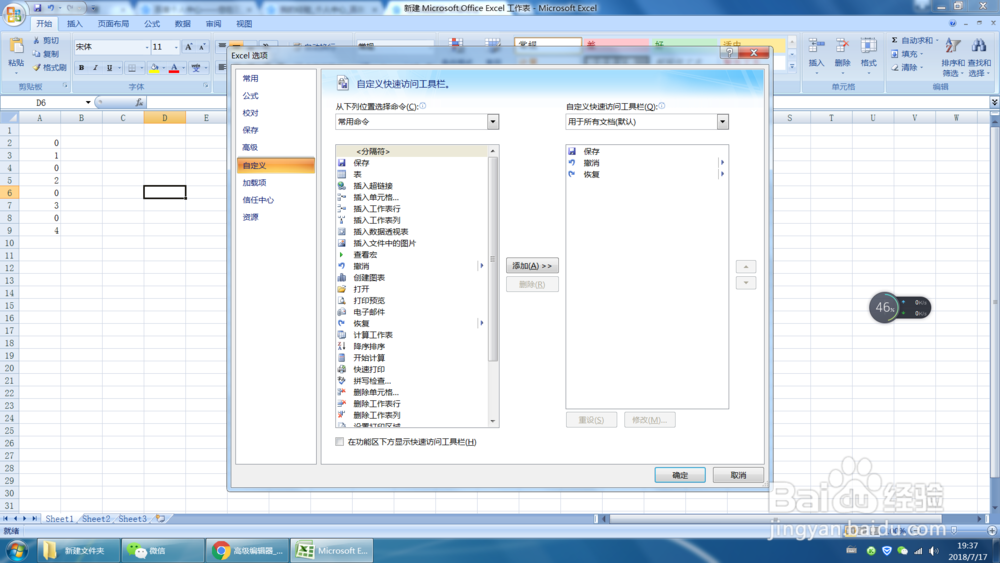Switch to the 校对 options category
Screen dimensions: 1000x563
[x=276, y=113]
